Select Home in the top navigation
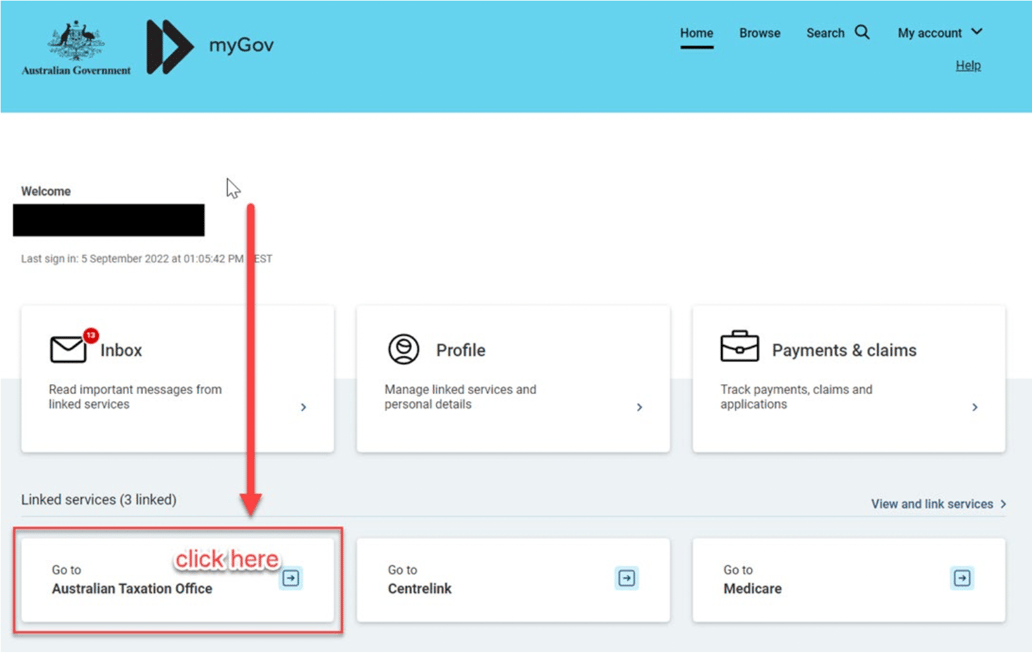The width and height of the screenshot is (1032, 654). click(696, 32)
